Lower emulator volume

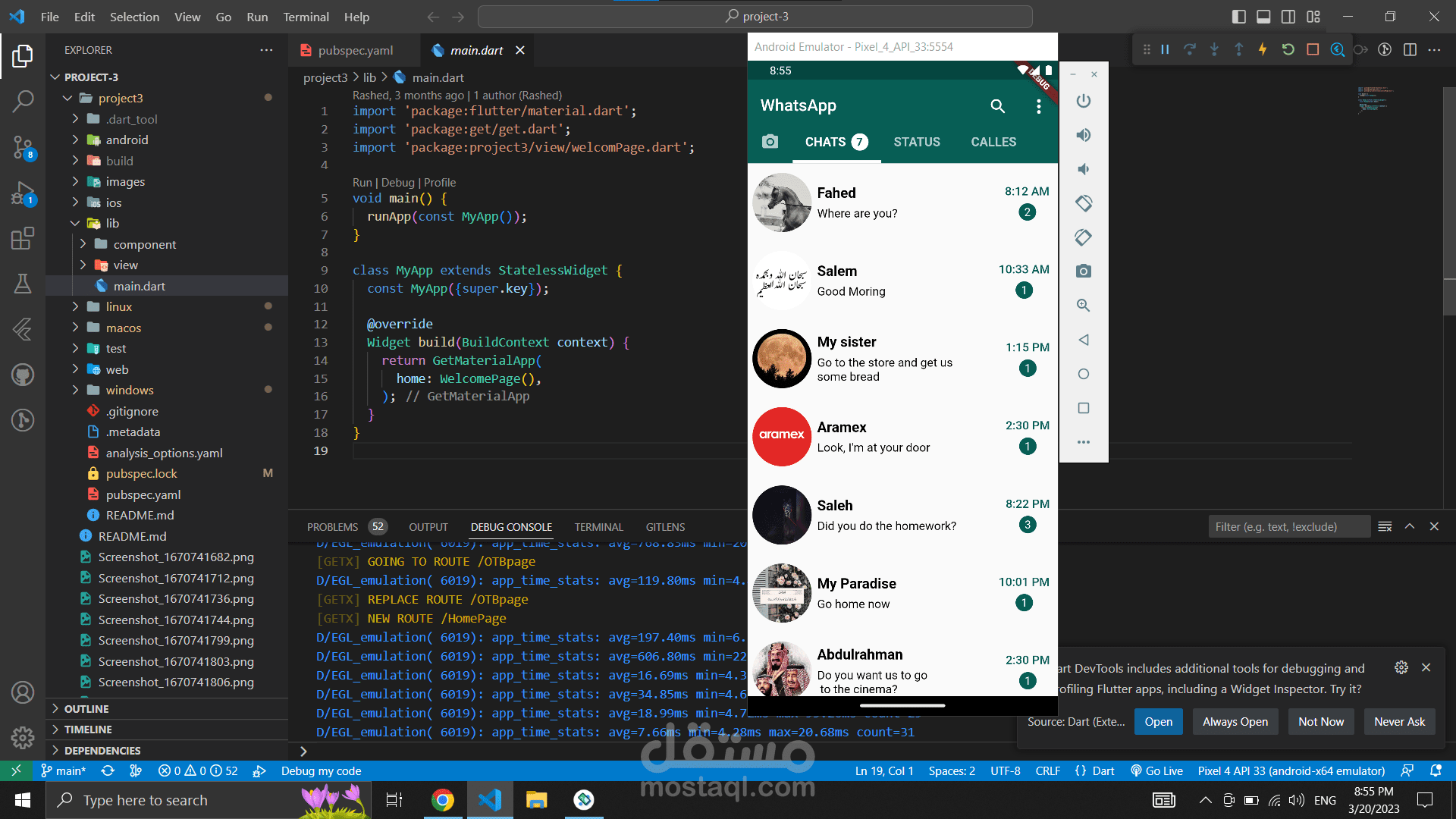click(1084, 169)
